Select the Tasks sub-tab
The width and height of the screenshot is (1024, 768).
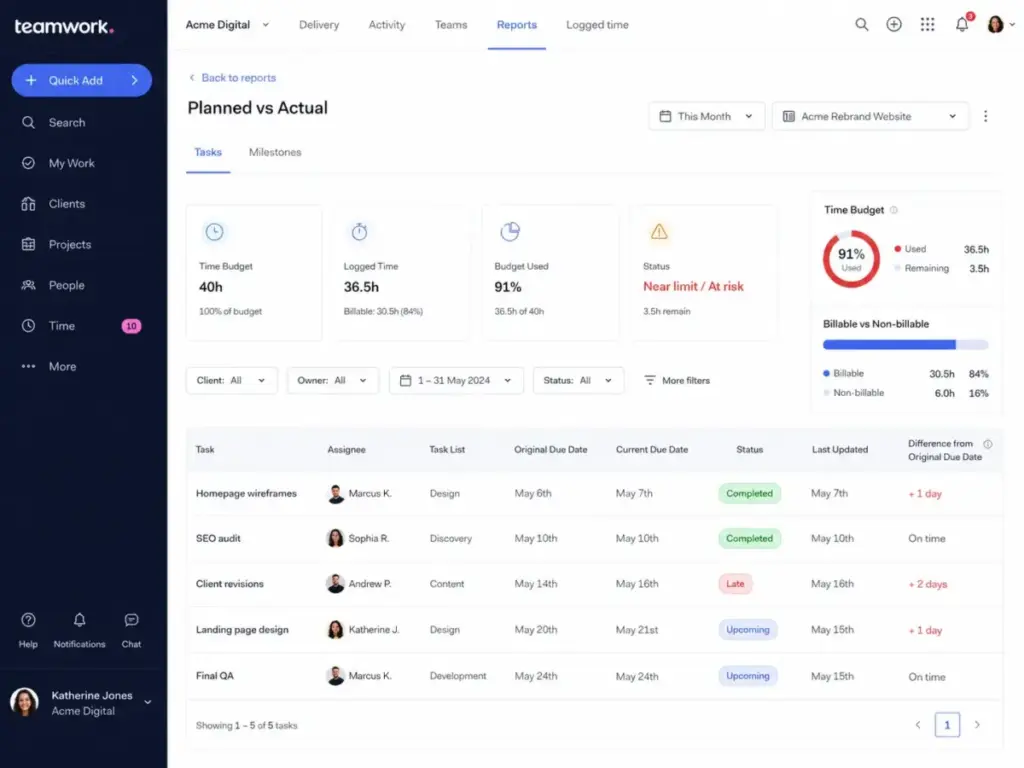tap(208, 152)
